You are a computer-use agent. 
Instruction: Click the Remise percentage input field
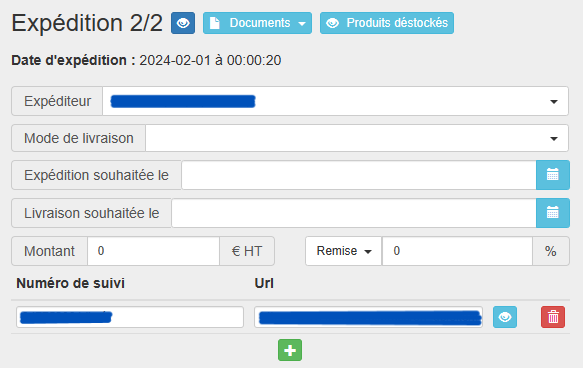[457, 251]
